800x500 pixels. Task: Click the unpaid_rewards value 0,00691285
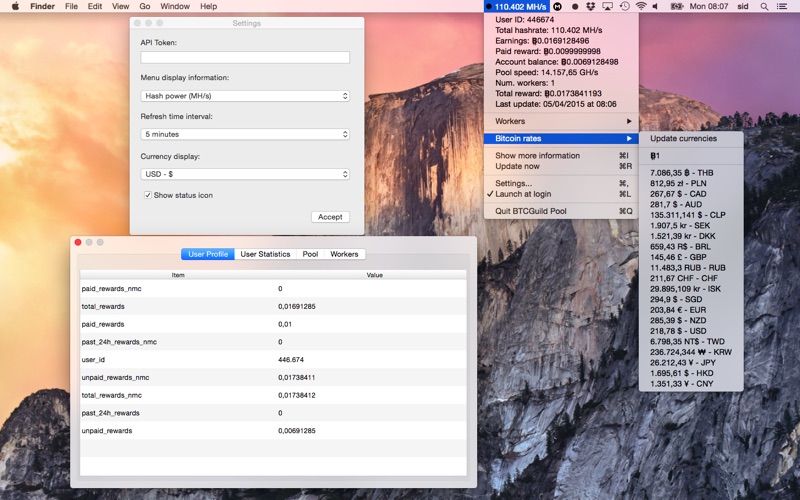(x=297, y=431)
